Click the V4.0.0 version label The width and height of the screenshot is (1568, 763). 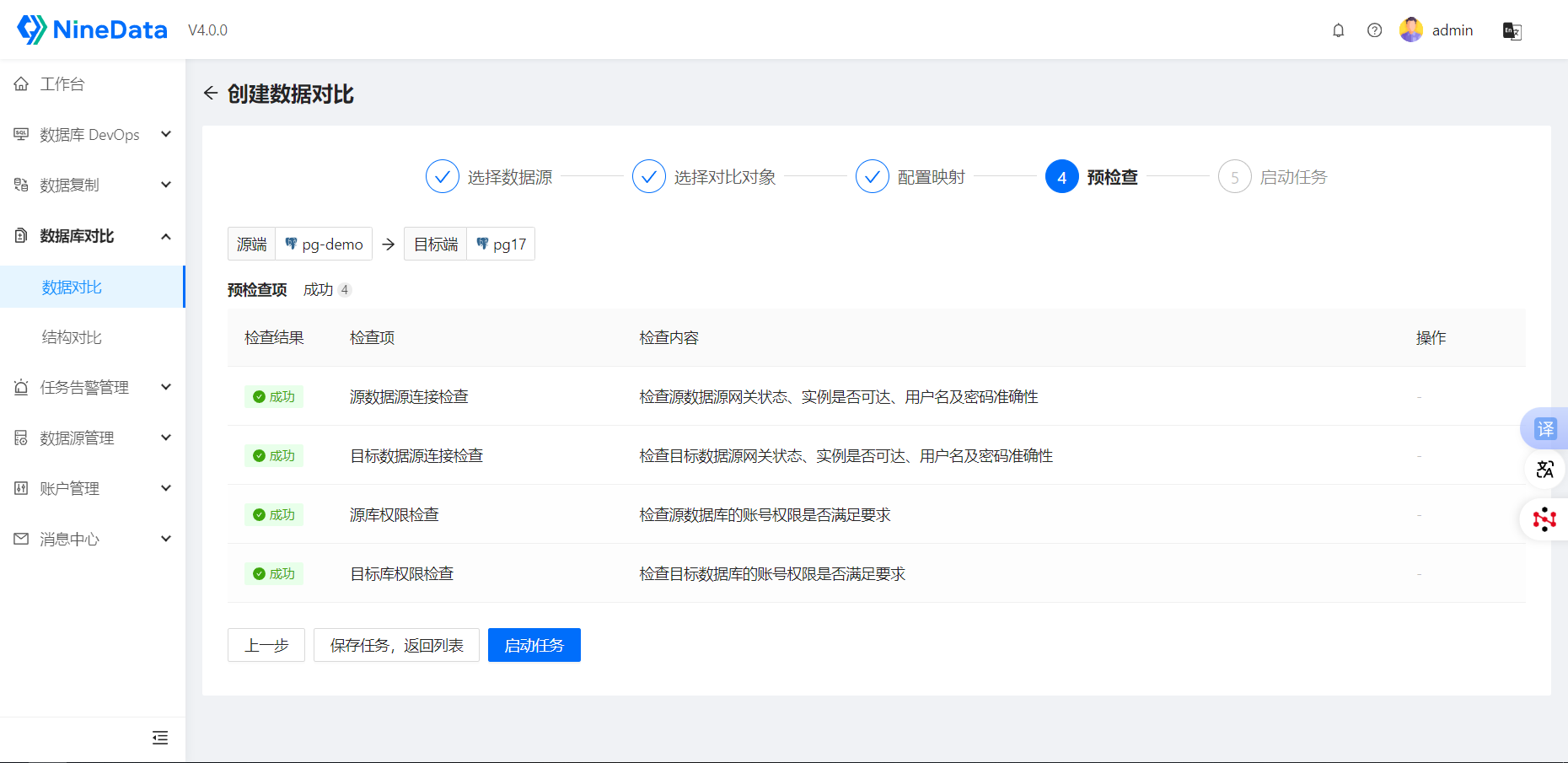pyautogui.click(x=207, y=30)
